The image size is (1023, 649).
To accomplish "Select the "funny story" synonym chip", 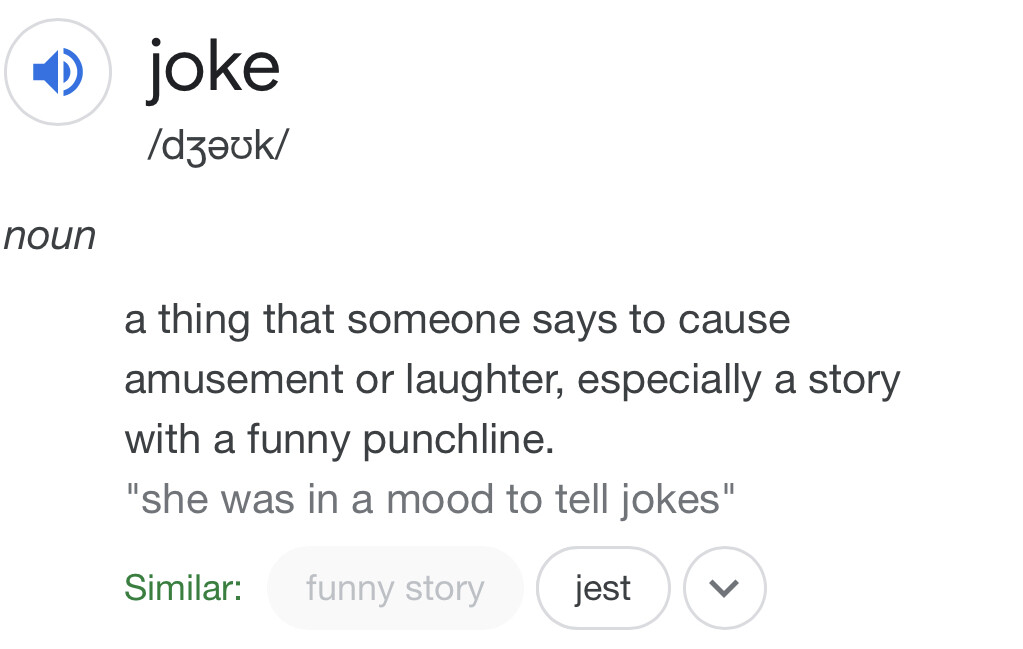I will coord(395,588).
